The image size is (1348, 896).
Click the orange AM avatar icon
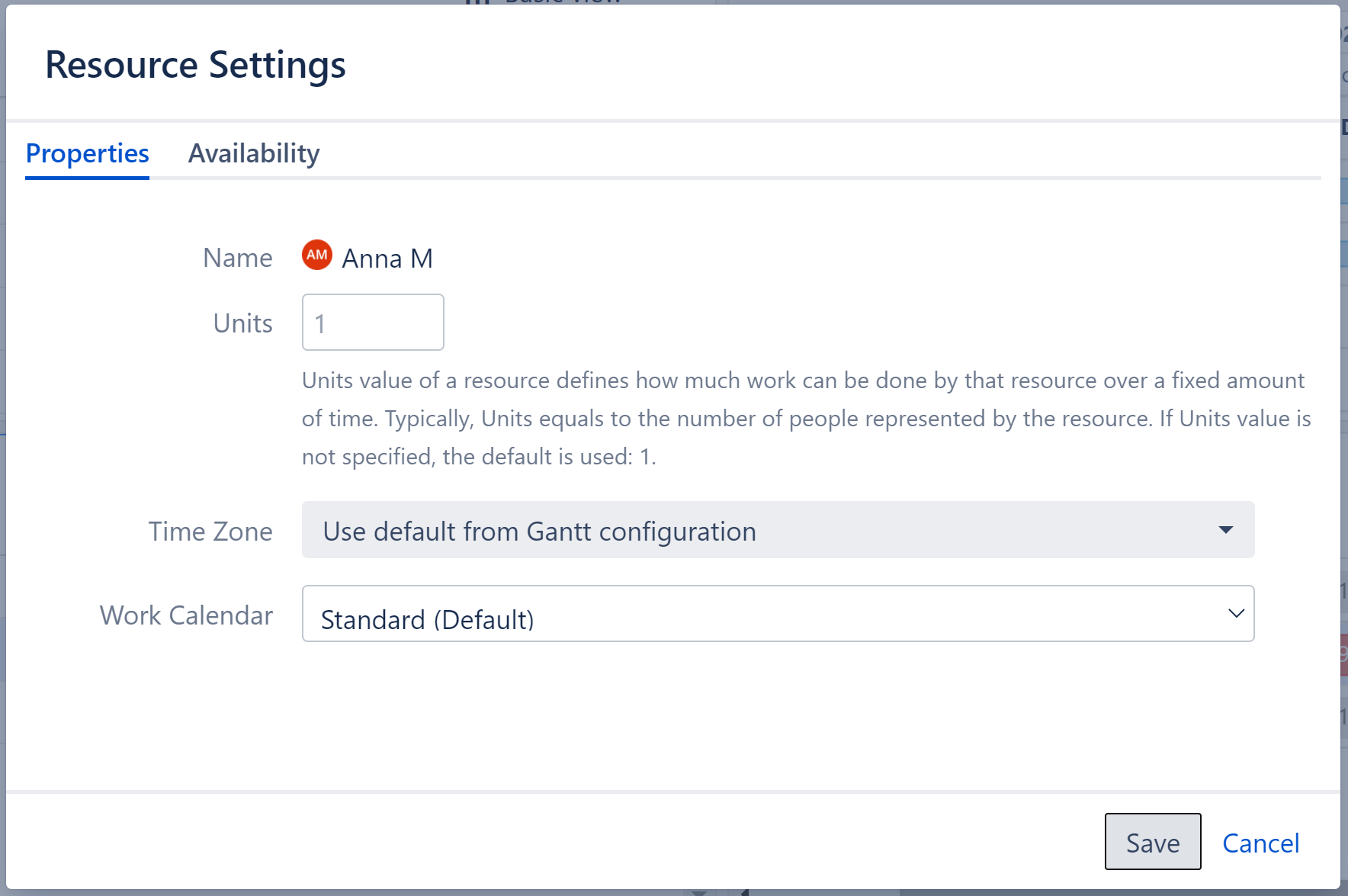(x=317, y=257)
